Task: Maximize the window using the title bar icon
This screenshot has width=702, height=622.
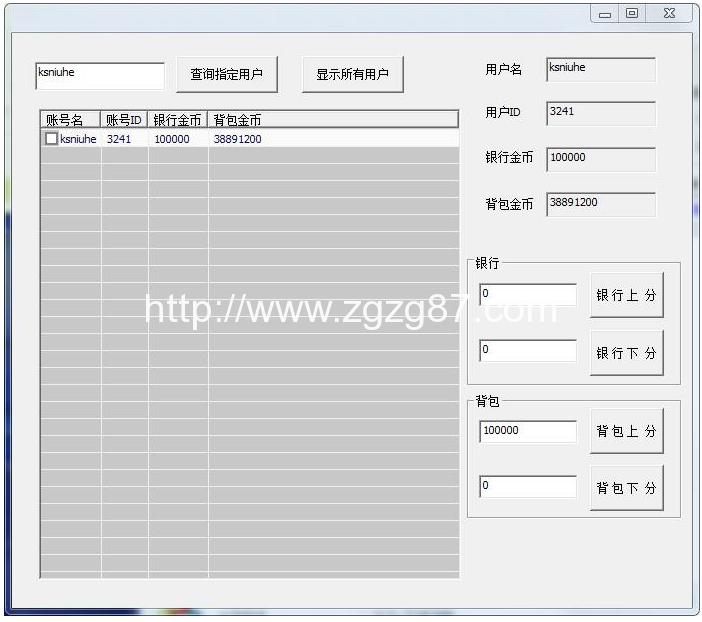Action: pyautogui.click(x=632, y=14)
